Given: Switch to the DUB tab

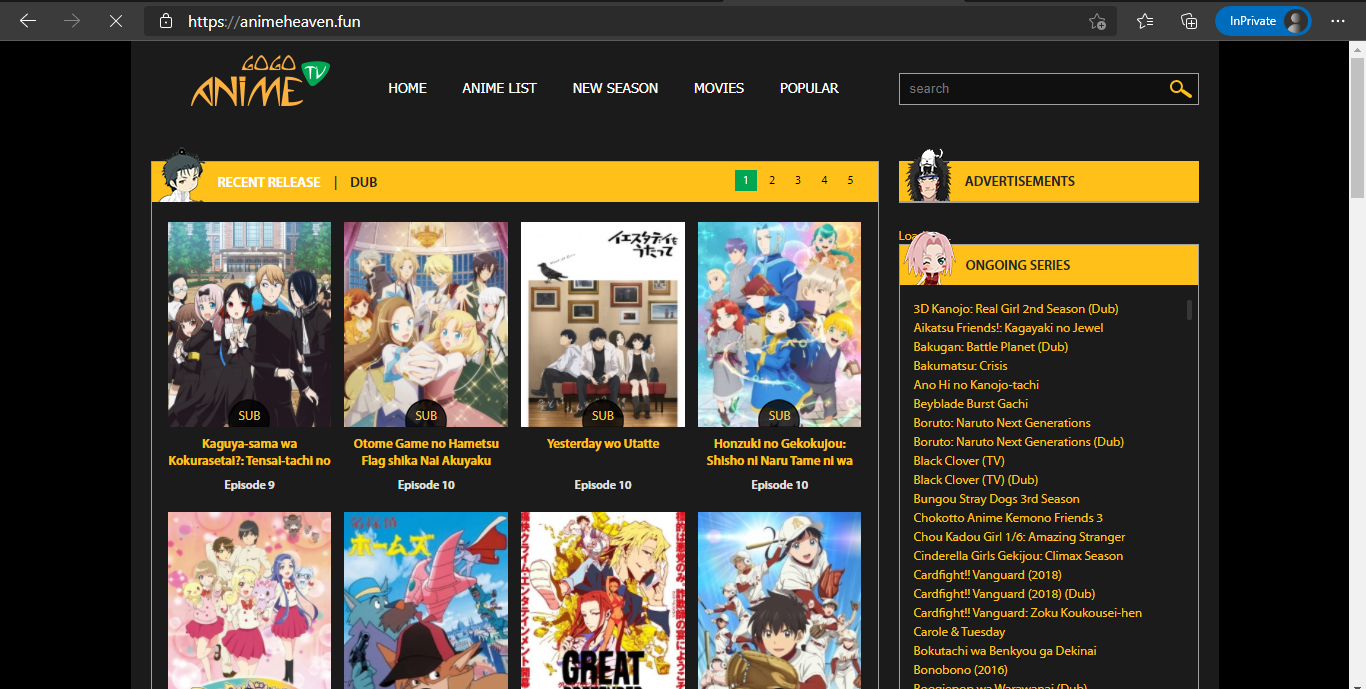Looking at the screenshot, I should 364,182.
